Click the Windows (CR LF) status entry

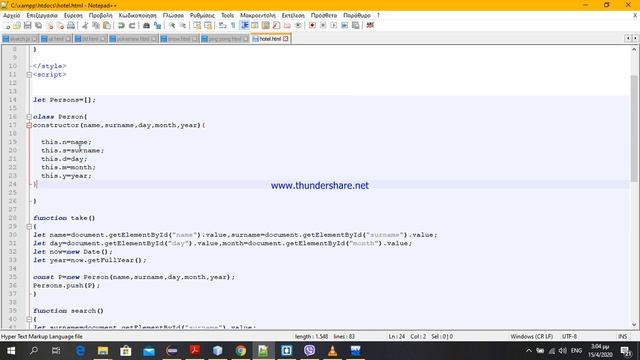(x=531, y=337)
